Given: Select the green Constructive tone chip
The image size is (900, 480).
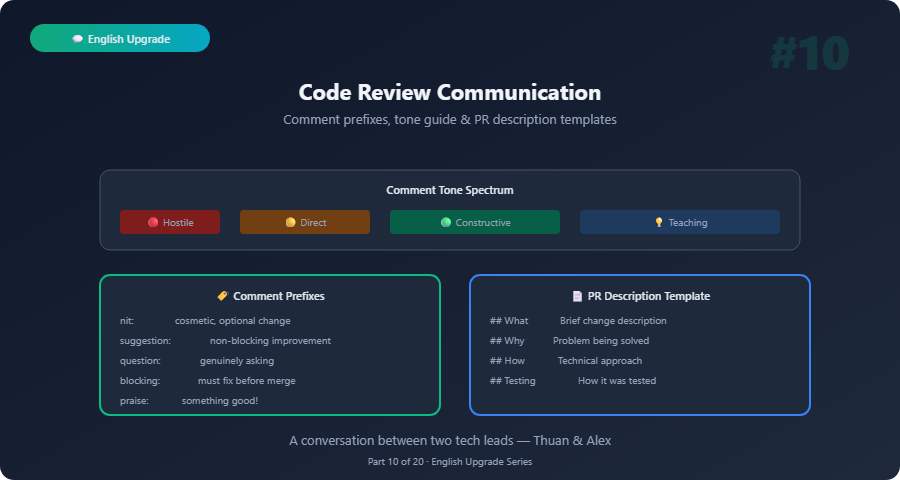Looking at the screenshot, I should pyautogui.click(x=475, y=222).
